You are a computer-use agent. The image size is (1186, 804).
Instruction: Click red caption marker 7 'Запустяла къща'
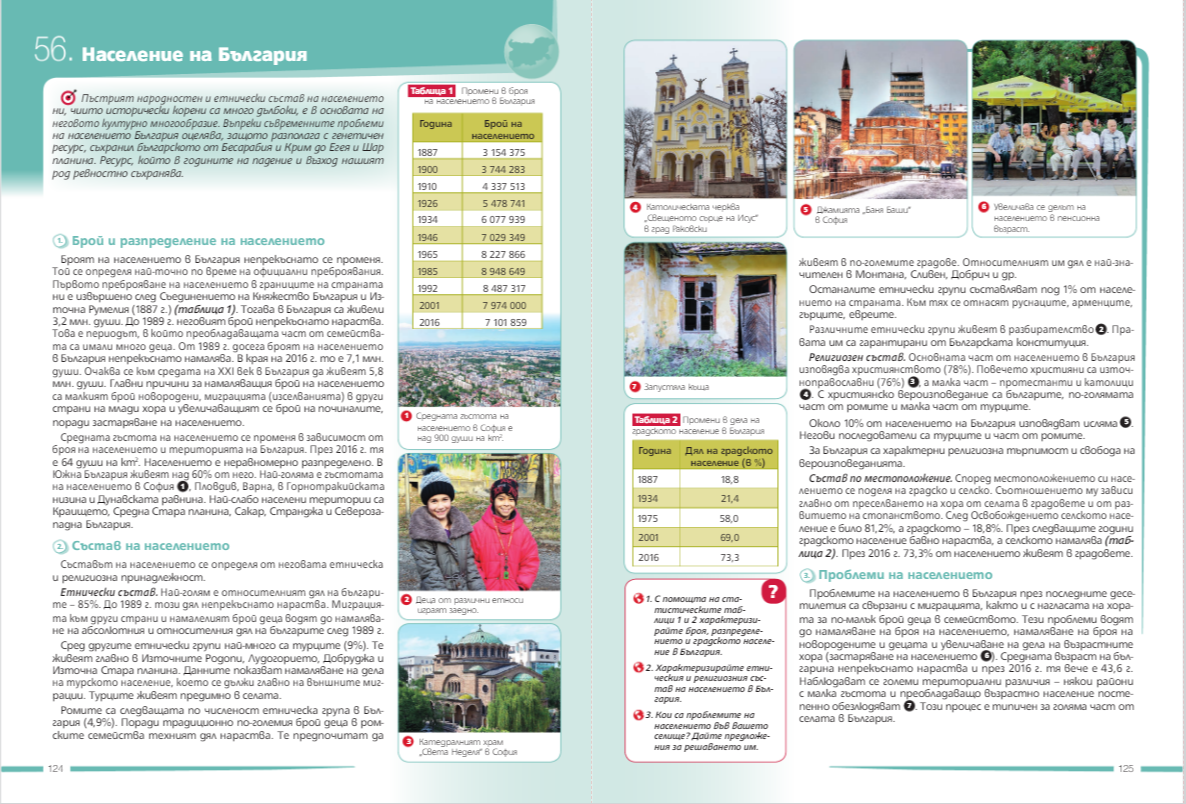point(634,386)
